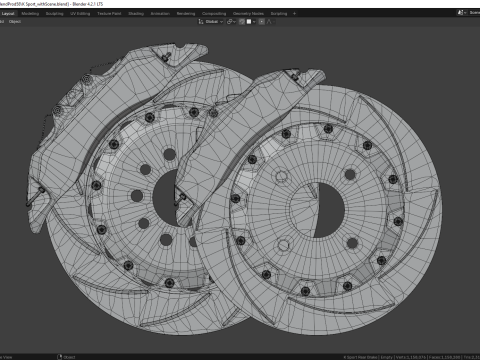Open the Object menu in viewport header
Viewport: 480px width, 360px height.
pos(15,22)
